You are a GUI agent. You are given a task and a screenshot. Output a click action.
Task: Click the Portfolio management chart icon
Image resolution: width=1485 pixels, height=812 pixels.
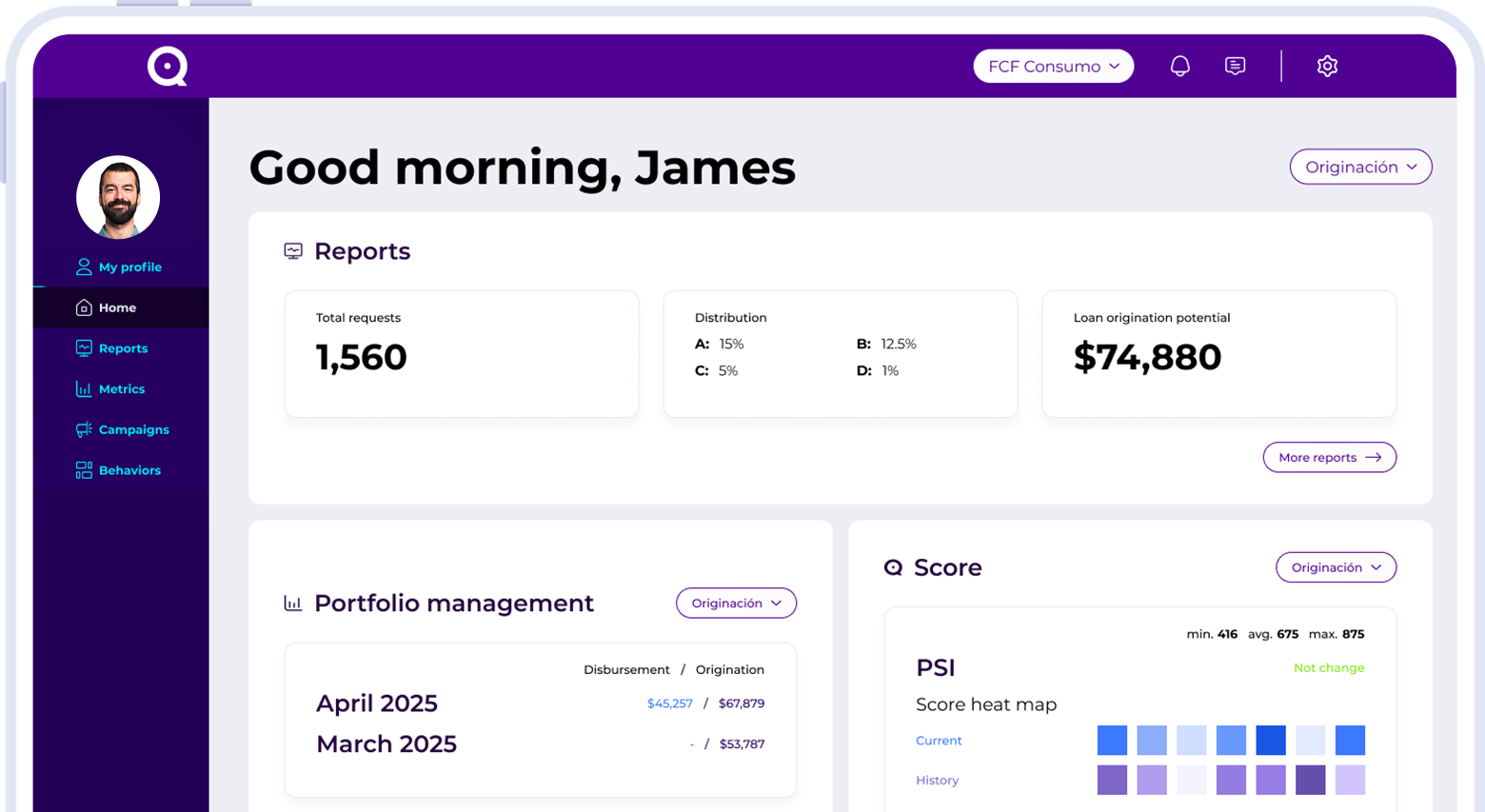point(293,603)
